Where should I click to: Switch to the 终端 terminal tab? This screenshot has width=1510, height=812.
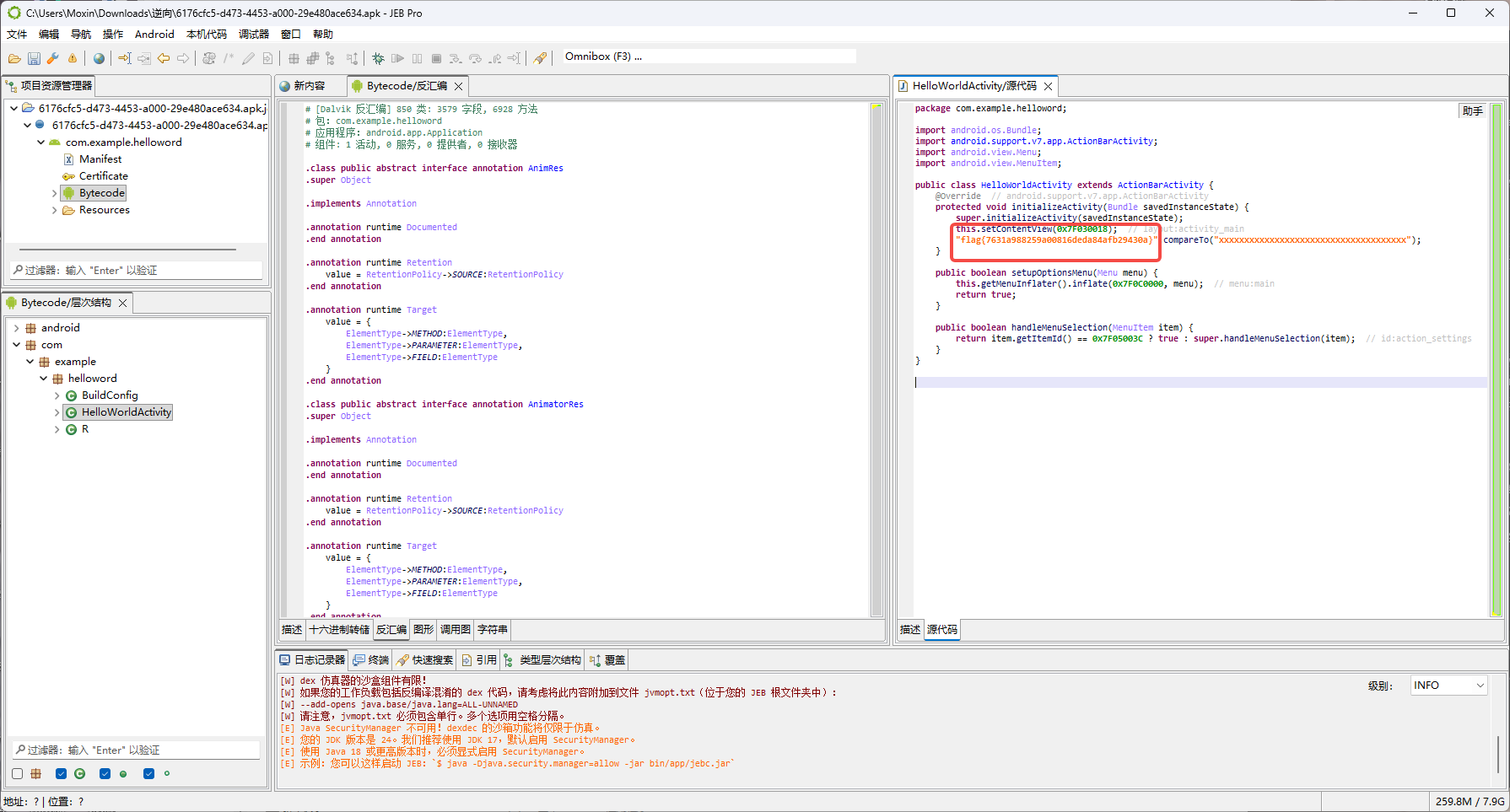(x=371, y=660)
